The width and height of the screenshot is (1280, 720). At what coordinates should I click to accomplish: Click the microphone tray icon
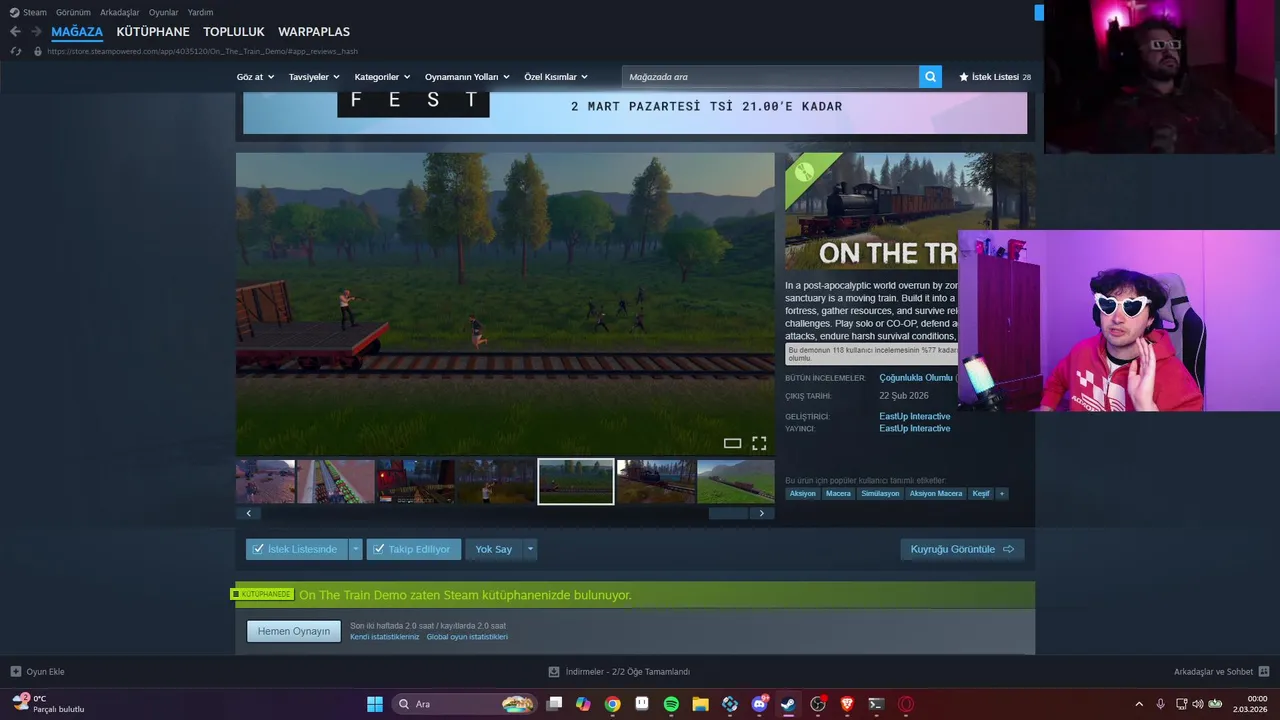click(x=1160, y=704)
